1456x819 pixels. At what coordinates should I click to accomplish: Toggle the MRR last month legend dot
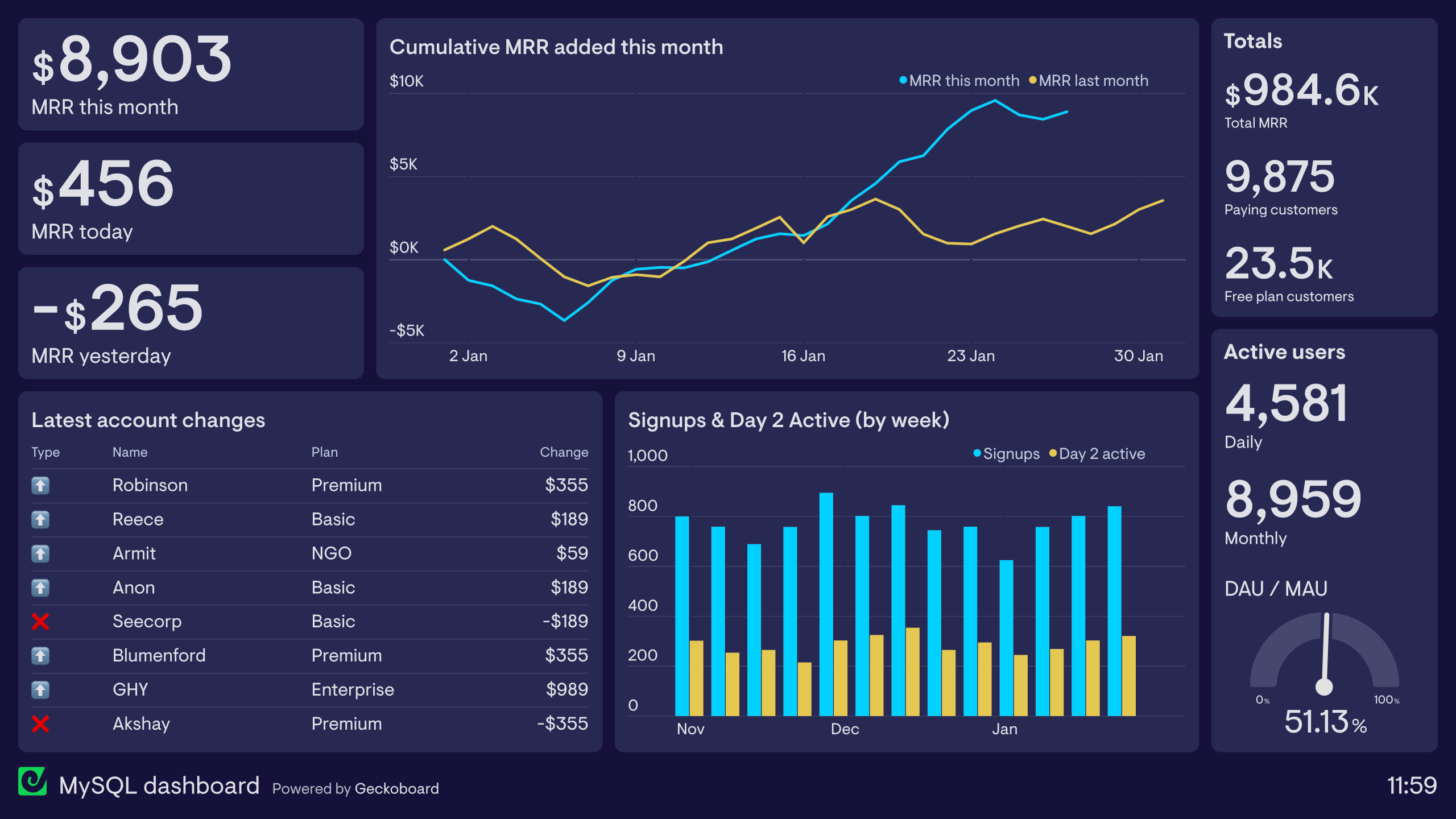(1033, 80)
